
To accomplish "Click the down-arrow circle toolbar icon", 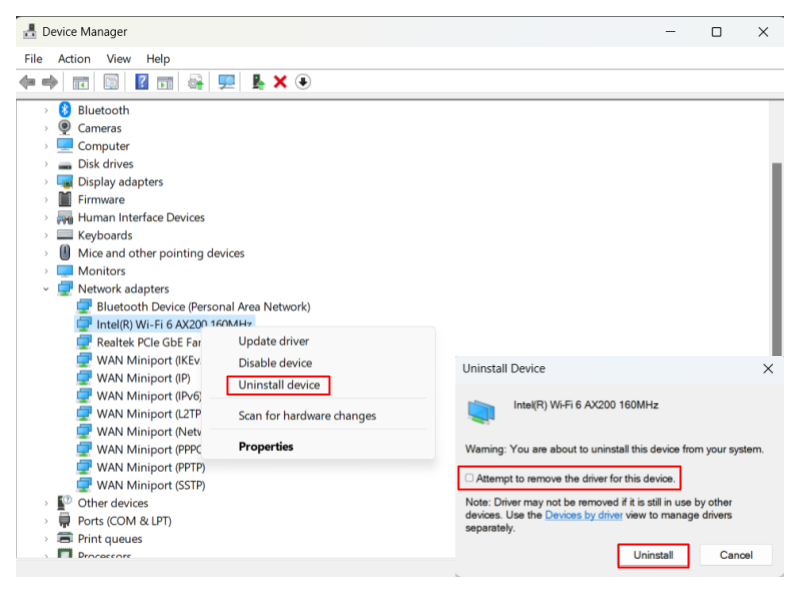I will pyautogui.click(x=303, y=82).
